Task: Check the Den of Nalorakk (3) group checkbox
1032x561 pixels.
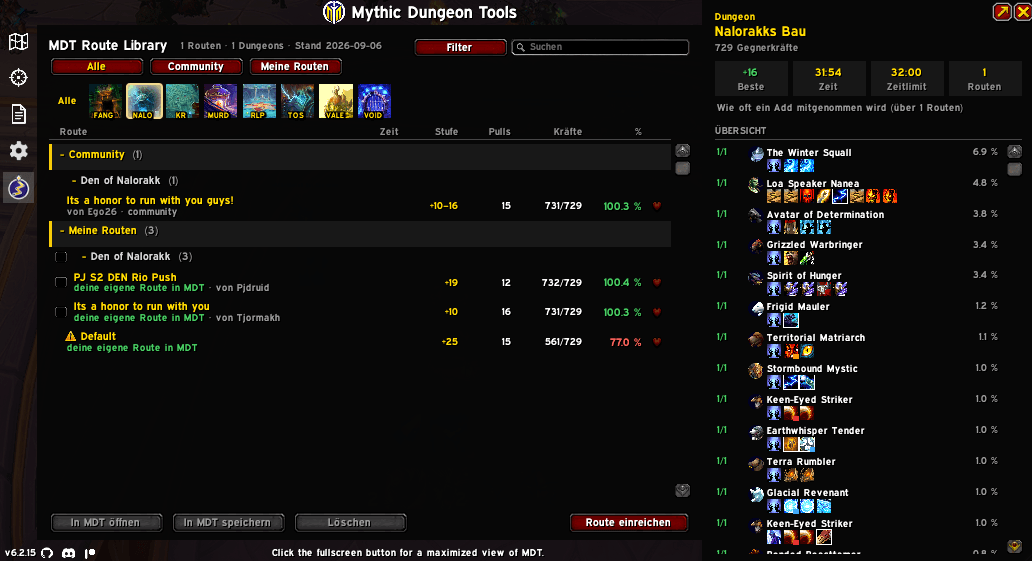Action: click(x=61, y=257)
